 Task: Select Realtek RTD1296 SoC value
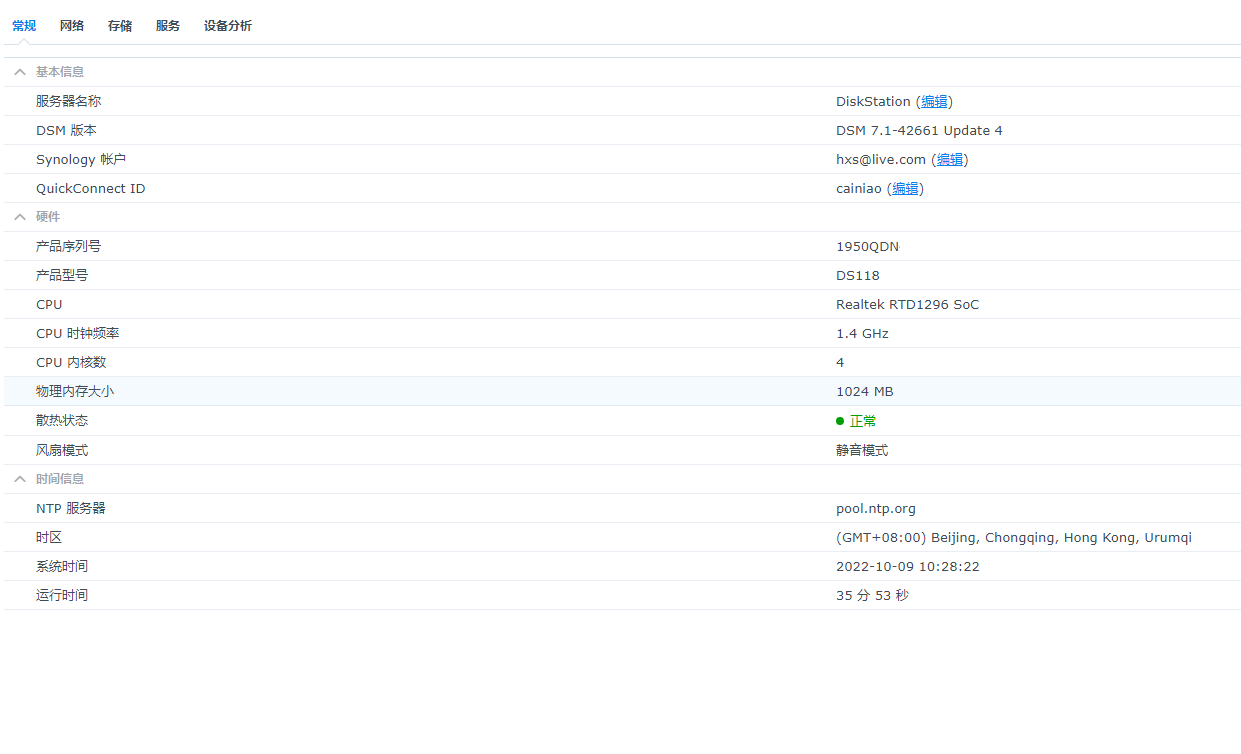tap(907, 304)
